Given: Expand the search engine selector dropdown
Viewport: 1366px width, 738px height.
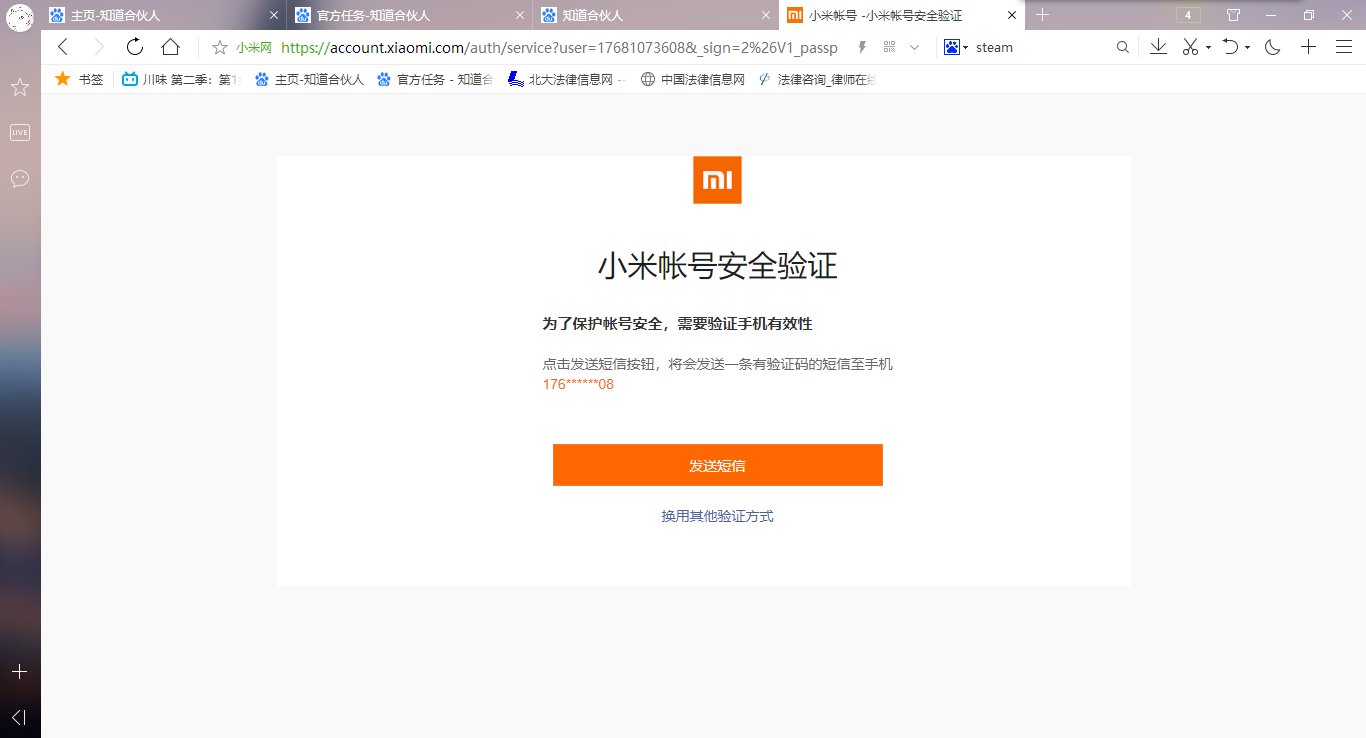Looking at the screenshot, I should pos(965,47).
